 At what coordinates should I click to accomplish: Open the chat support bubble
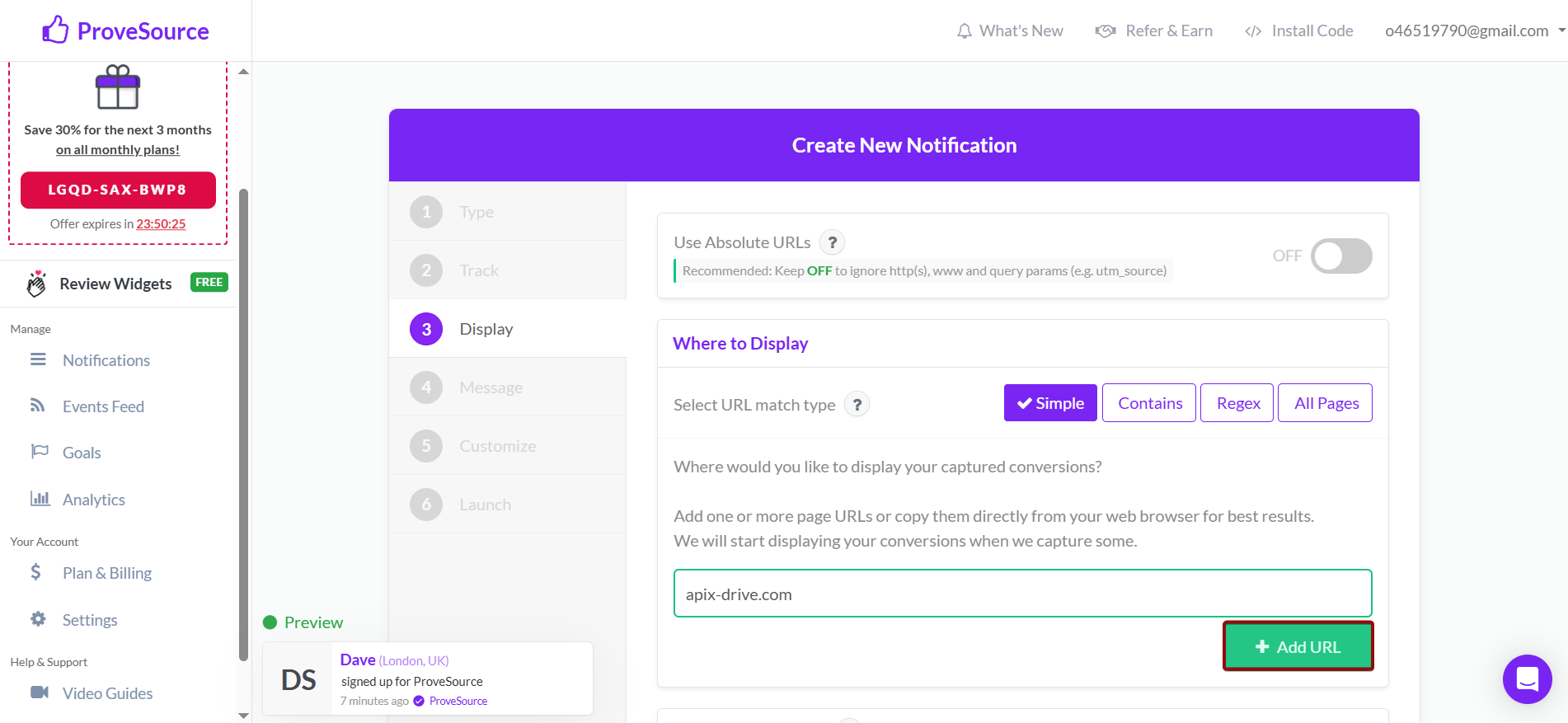(1527, 679)
